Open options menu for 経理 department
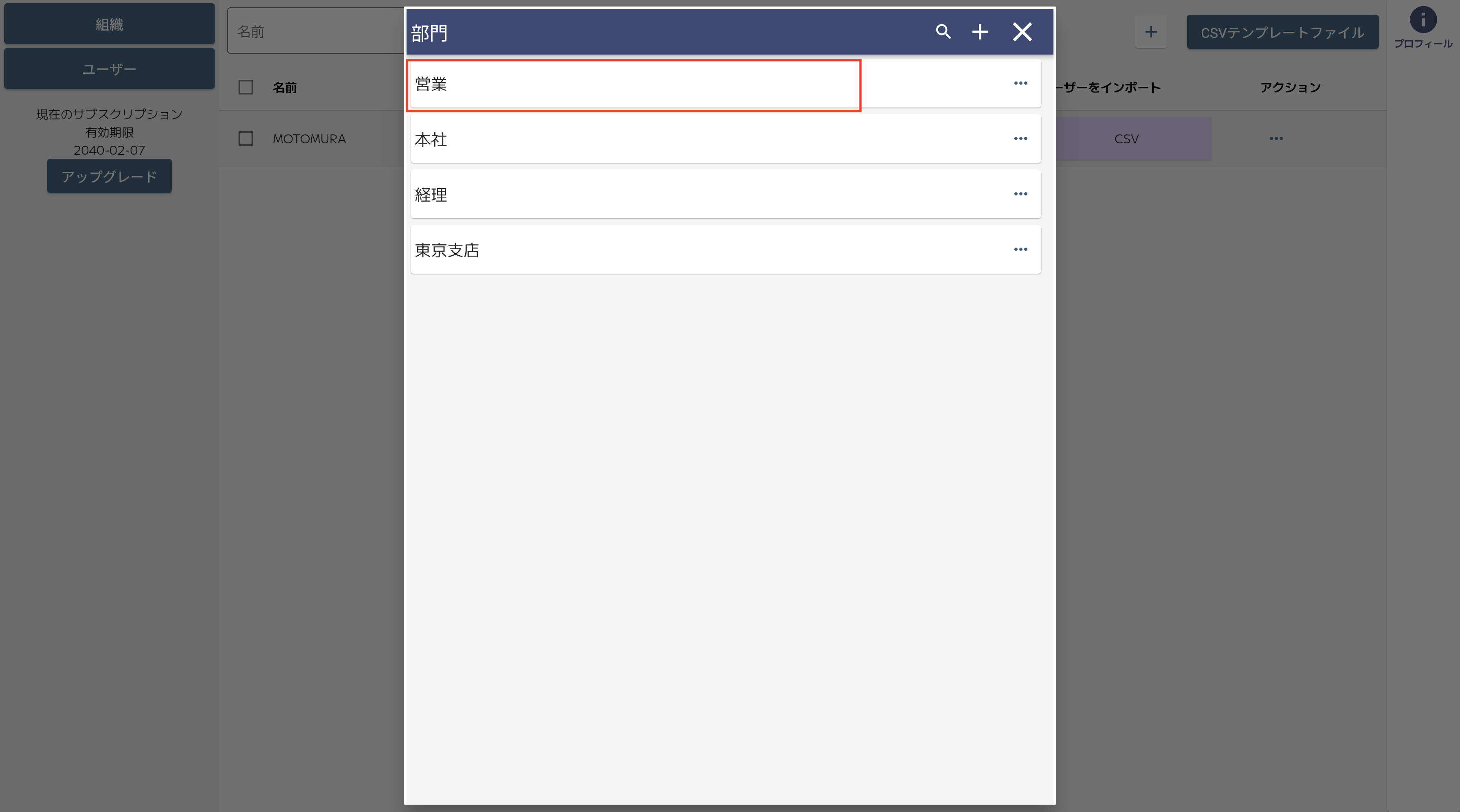 (x=1020, y=194)
